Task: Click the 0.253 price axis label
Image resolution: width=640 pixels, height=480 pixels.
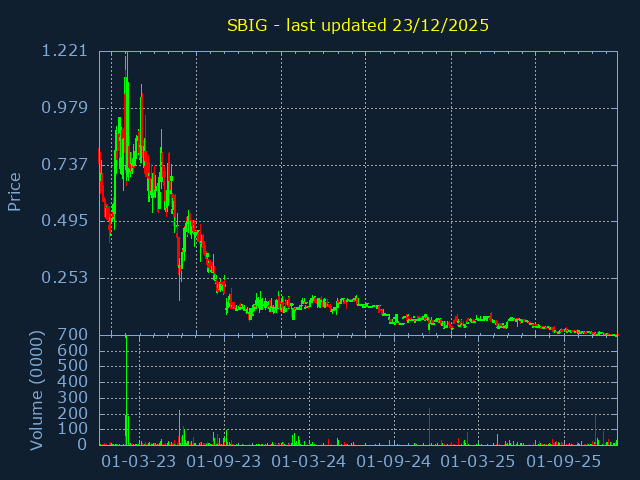Action: coord(65,277)
